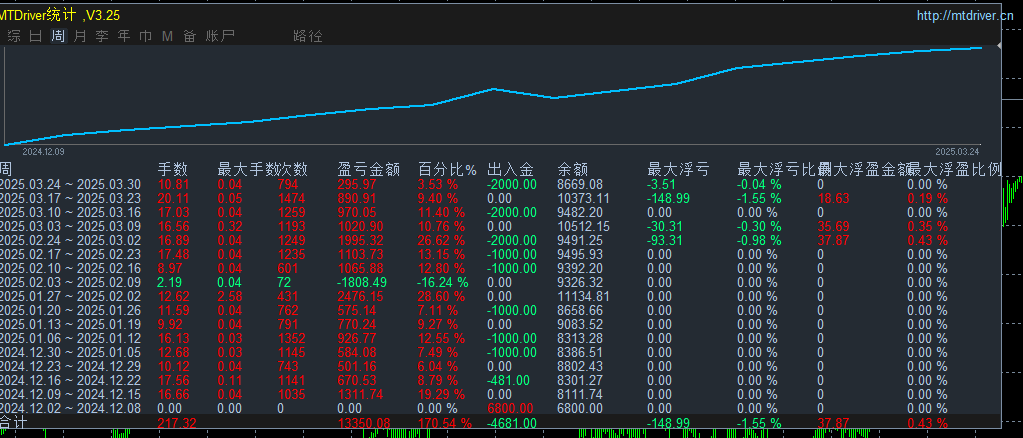Open the http://mtdriver.cn link
This screenshot has width=1023, height=438.
click(965, 16)
